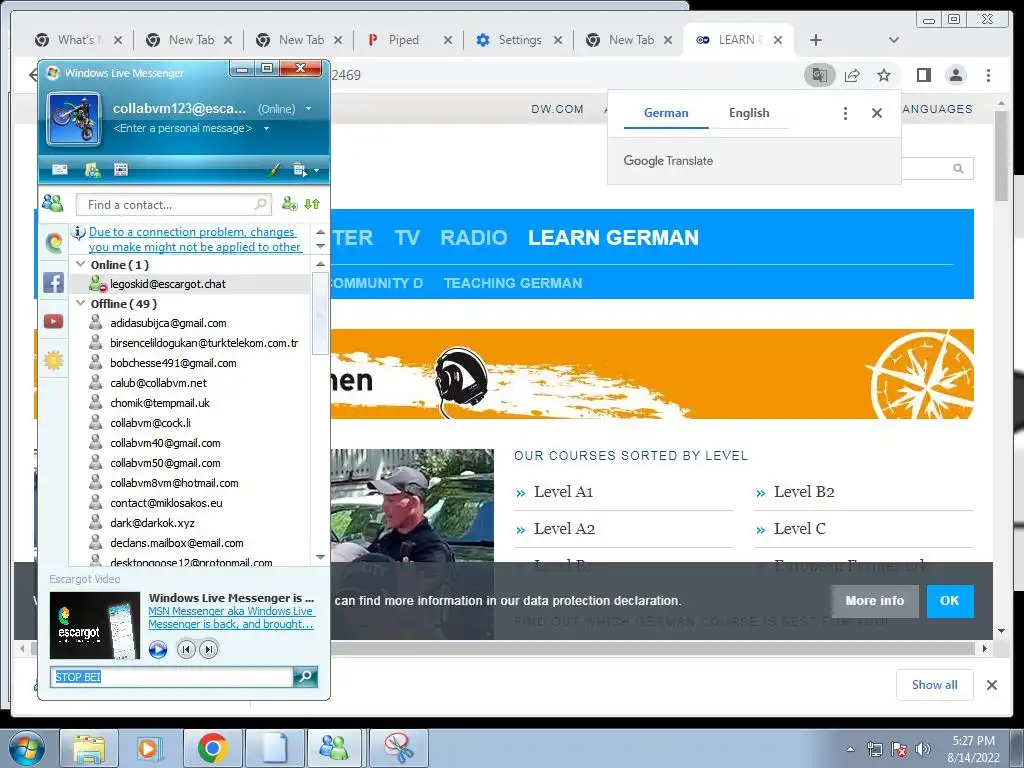
Task: Open the e-mail inbox icon in Messenger
Action: [x=60, y=170]
